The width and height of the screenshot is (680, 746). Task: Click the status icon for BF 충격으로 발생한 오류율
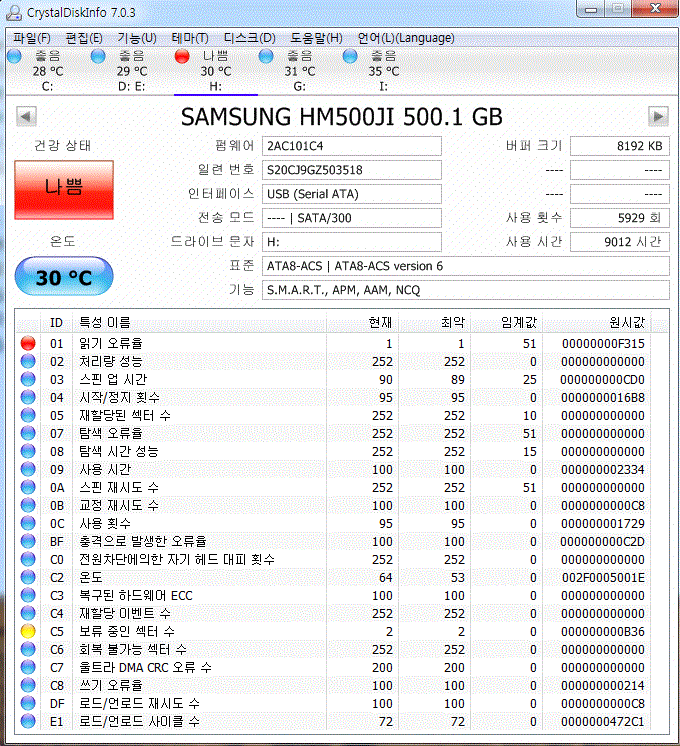(x=28, y=541)
